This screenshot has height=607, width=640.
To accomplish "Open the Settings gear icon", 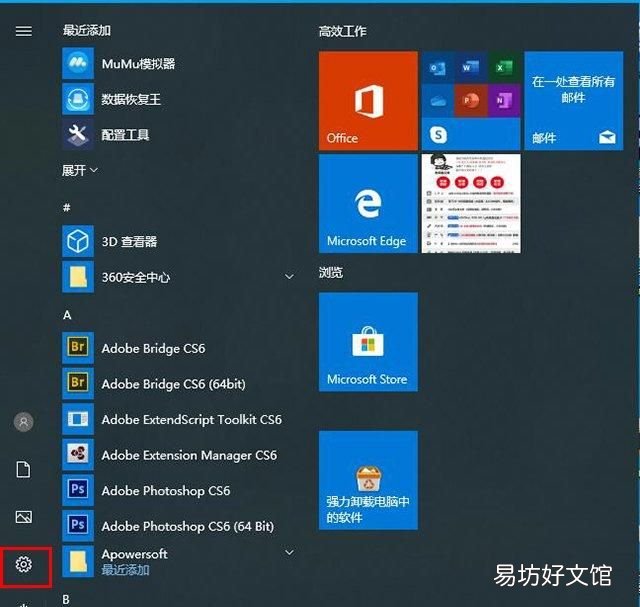I will pyautogui.click(x=24, y=564).
